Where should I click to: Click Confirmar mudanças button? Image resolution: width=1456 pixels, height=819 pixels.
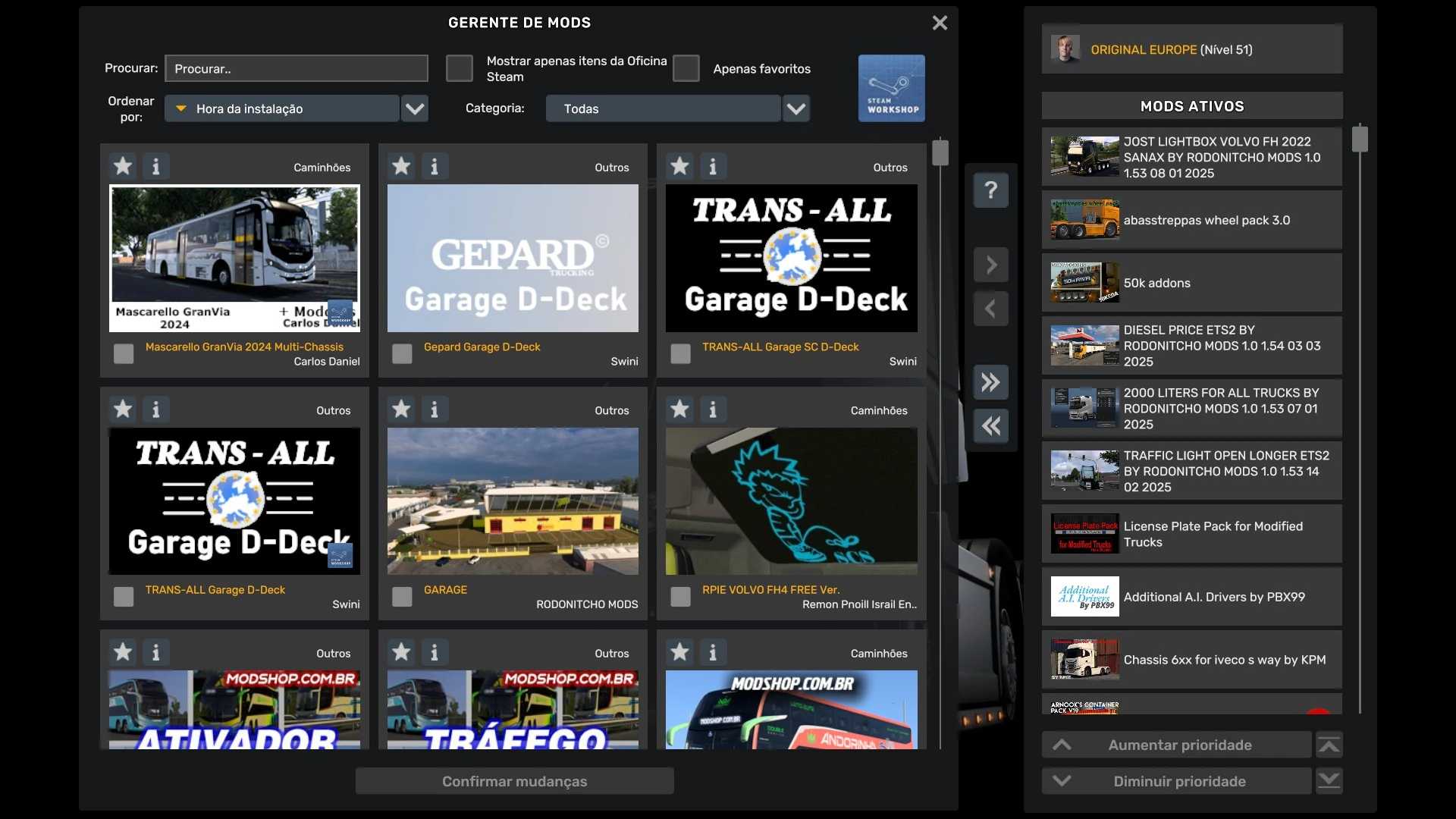(514, 781)
